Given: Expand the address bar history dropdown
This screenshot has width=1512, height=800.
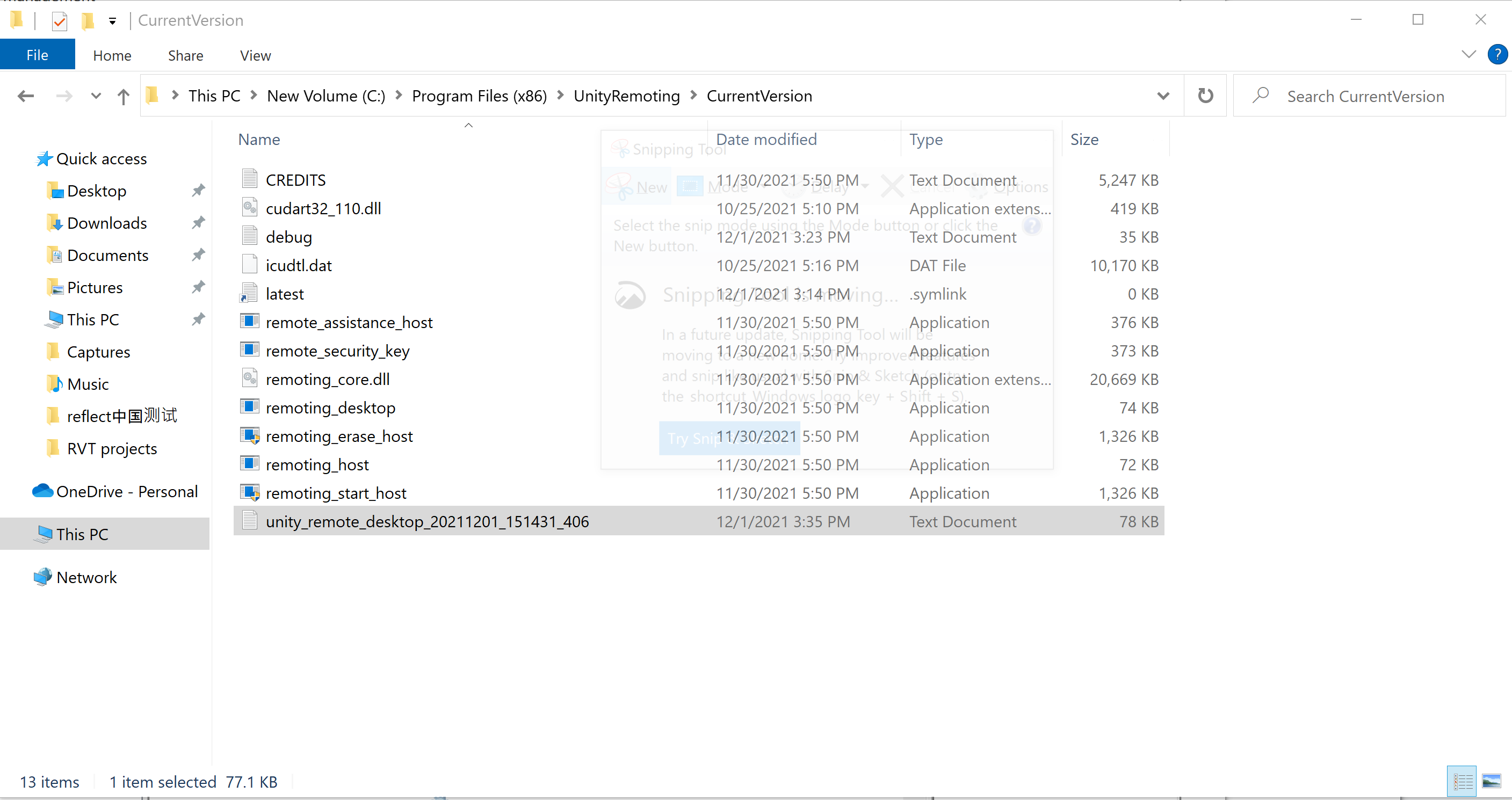Looking at the screenshot, I should click(1163, 96).
